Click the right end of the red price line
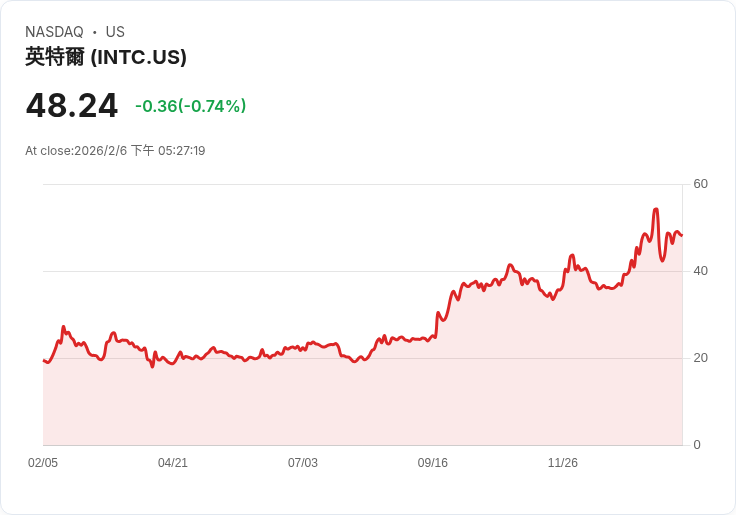Image resolution: width=736 pixels, height=515 pixels. click(x=681, y=235)
